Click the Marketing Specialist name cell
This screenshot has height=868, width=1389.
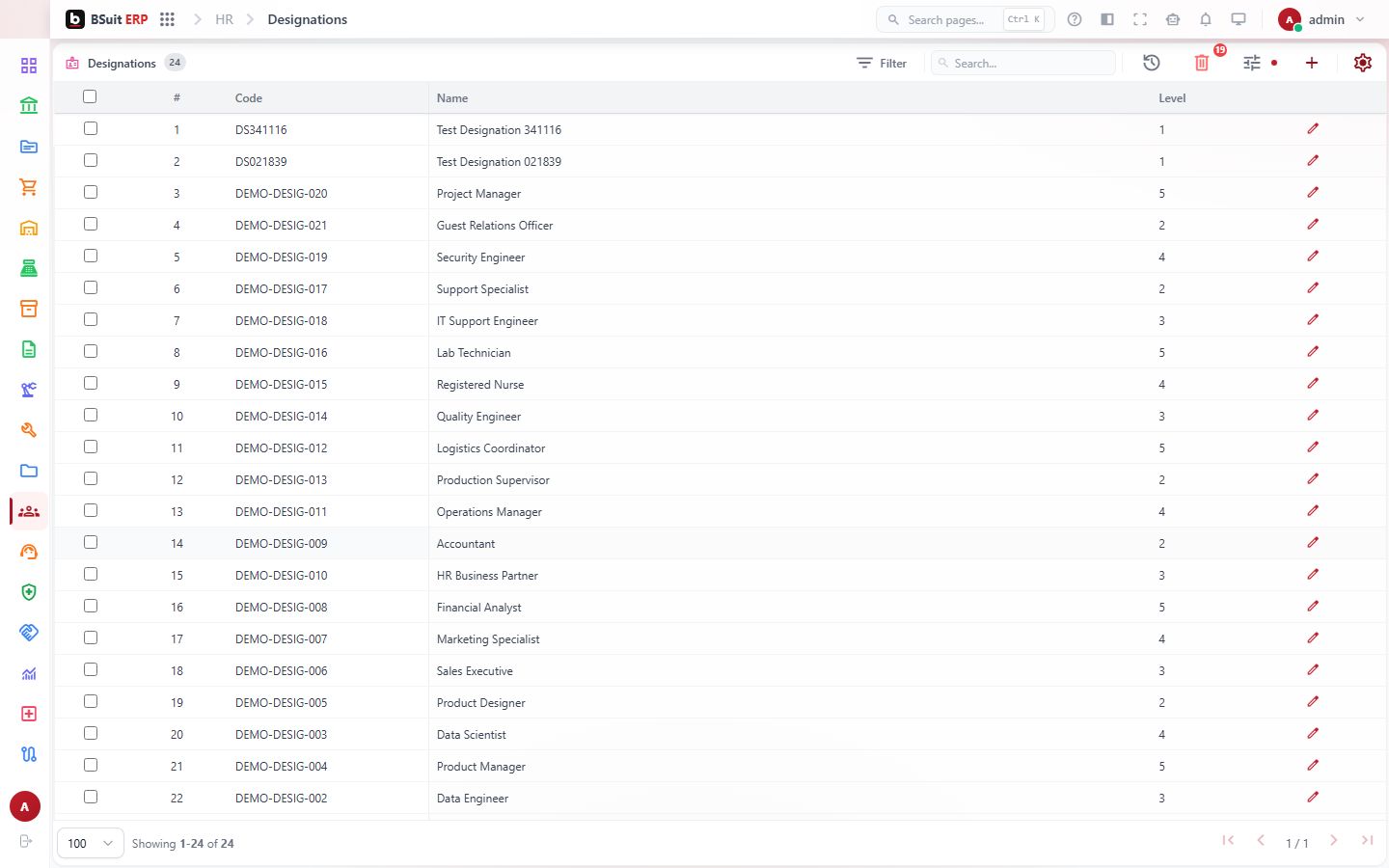[488, 639]
